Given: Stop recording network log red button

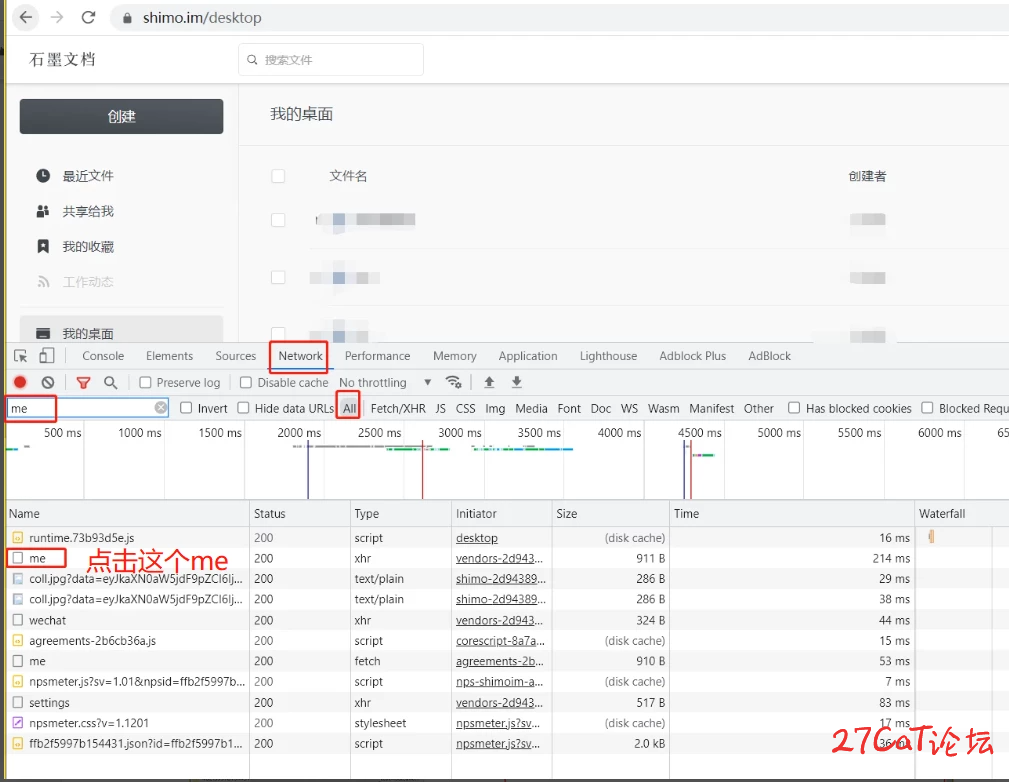Looking at the screenshot, I should (20, 382).
